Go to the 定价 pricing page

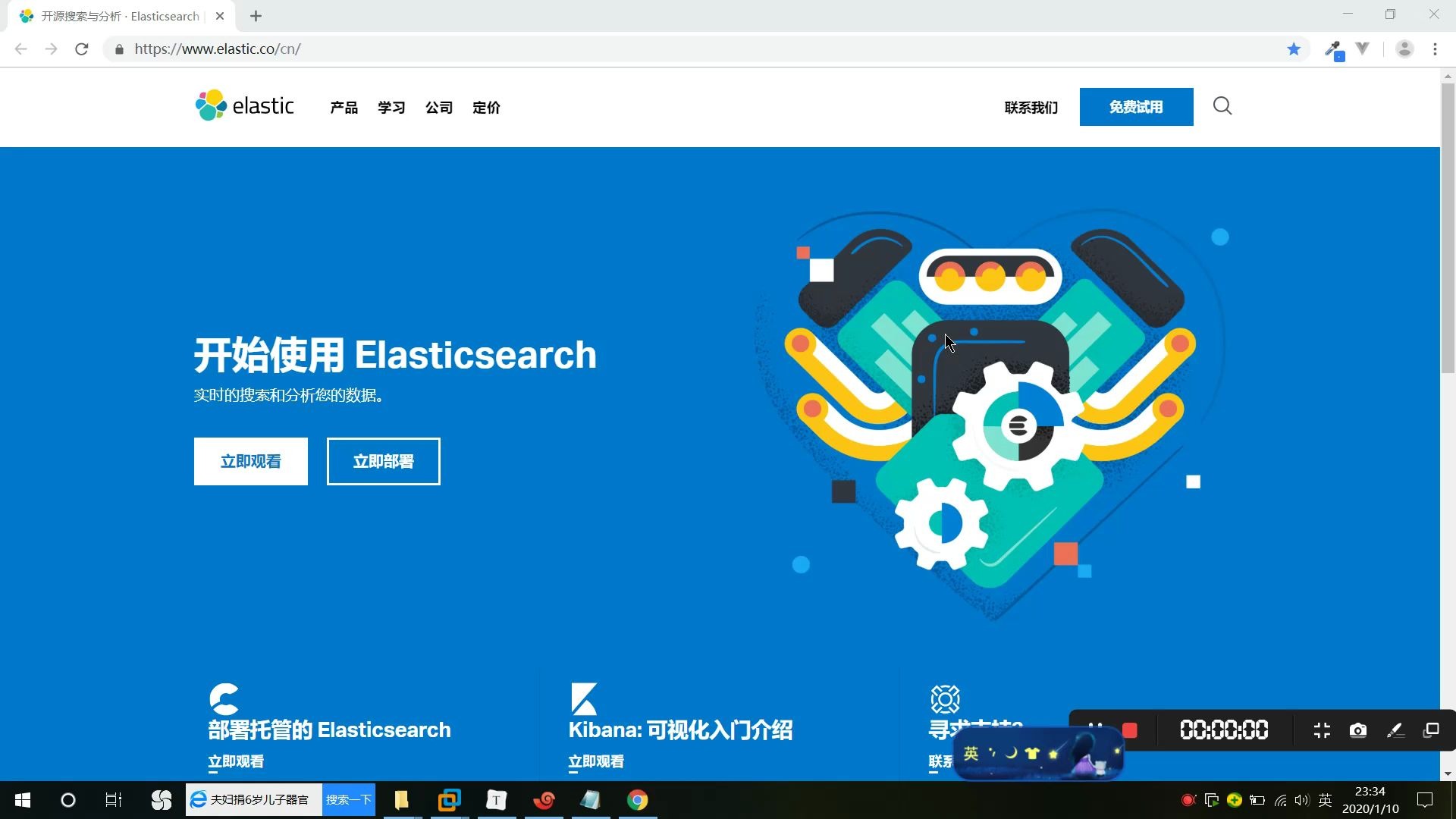coord(486,108)
